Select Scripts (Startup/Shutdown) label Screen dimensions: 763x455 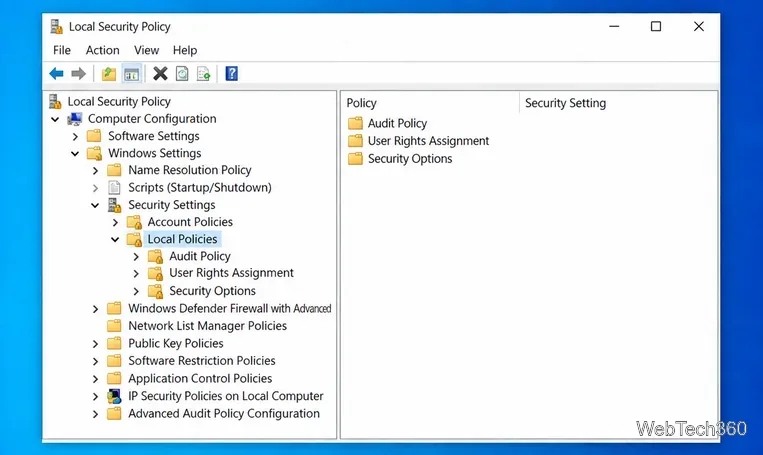coord(200,187)
